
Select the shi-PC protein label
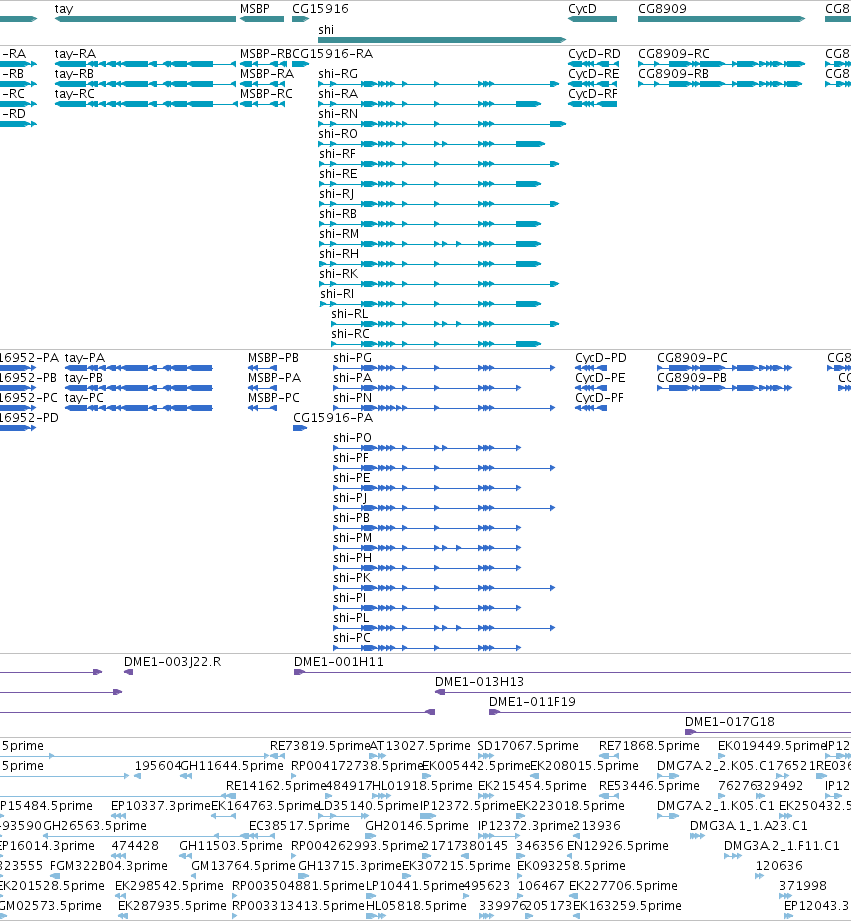click(352, 637)
